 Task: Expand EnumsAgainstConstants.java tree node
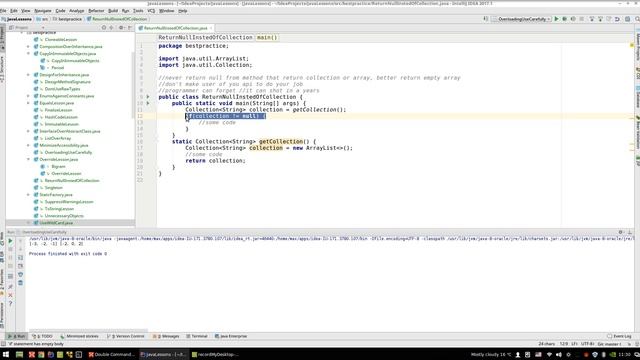pyautogui.click(x=28, y=96)
